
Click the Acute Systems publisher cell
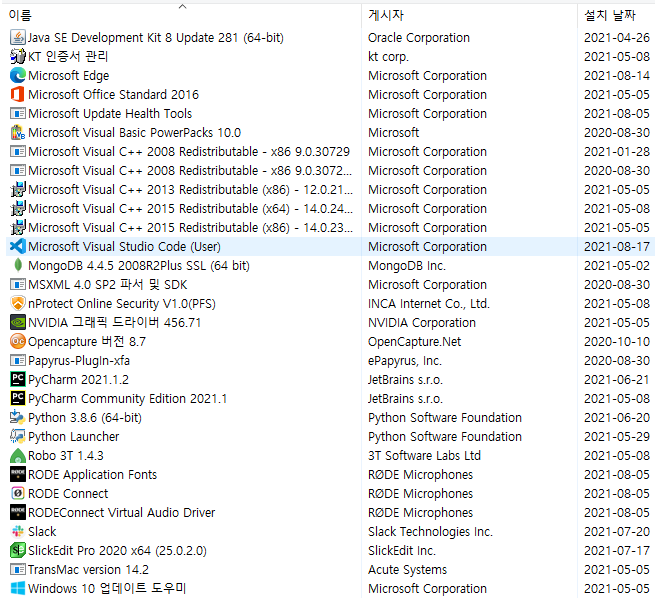pyautogui.click(x=407, y=570)
